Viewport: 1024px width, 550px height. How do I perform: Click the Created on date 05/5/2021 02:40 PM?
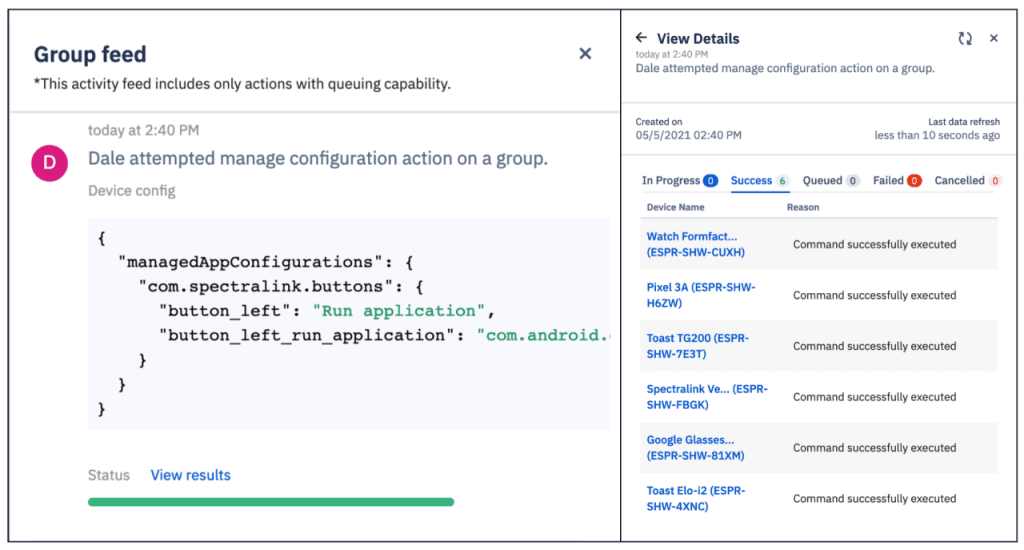click(x=688, y=135)
